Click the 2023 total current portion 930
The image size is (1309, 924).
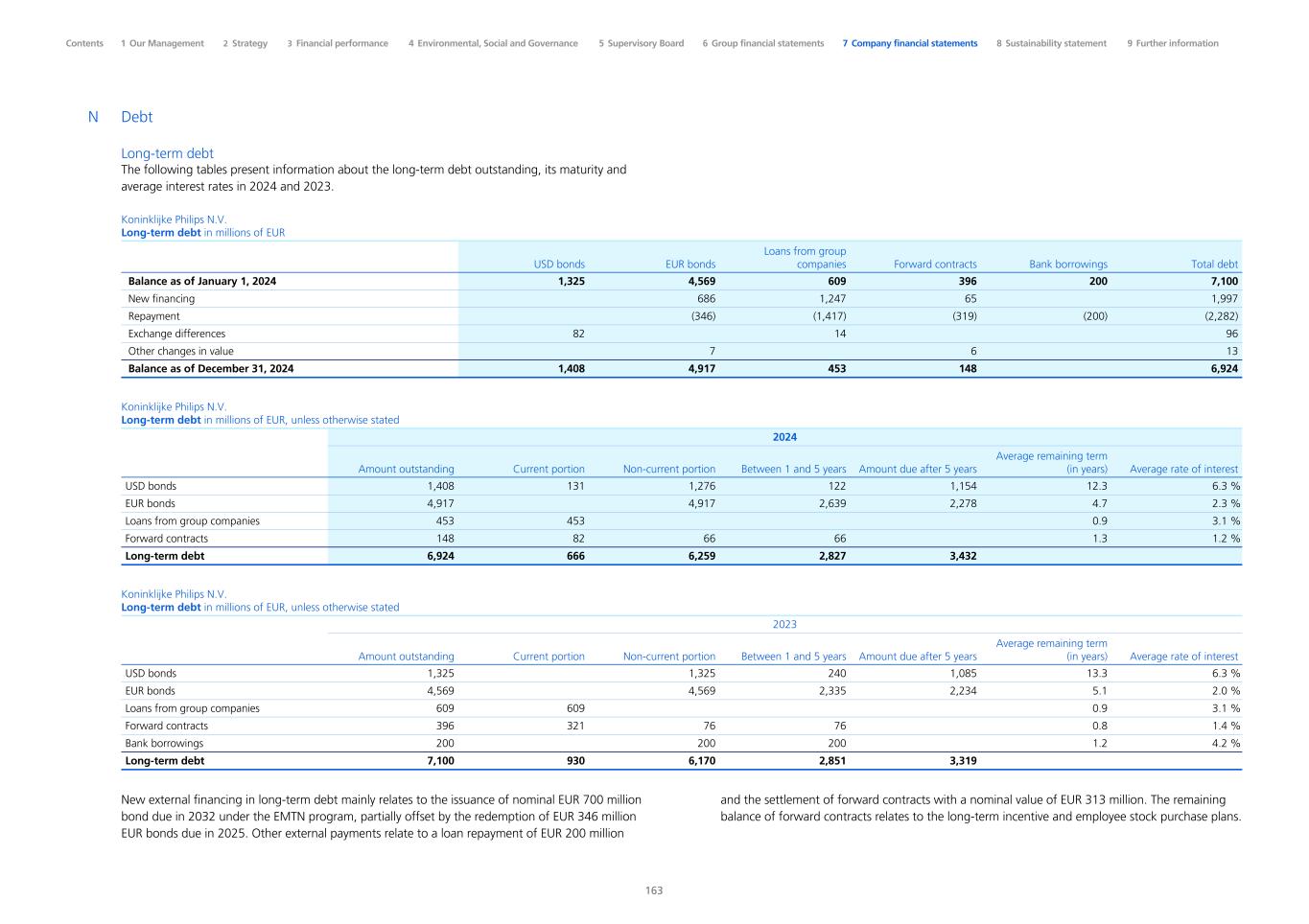coord(575,761)
